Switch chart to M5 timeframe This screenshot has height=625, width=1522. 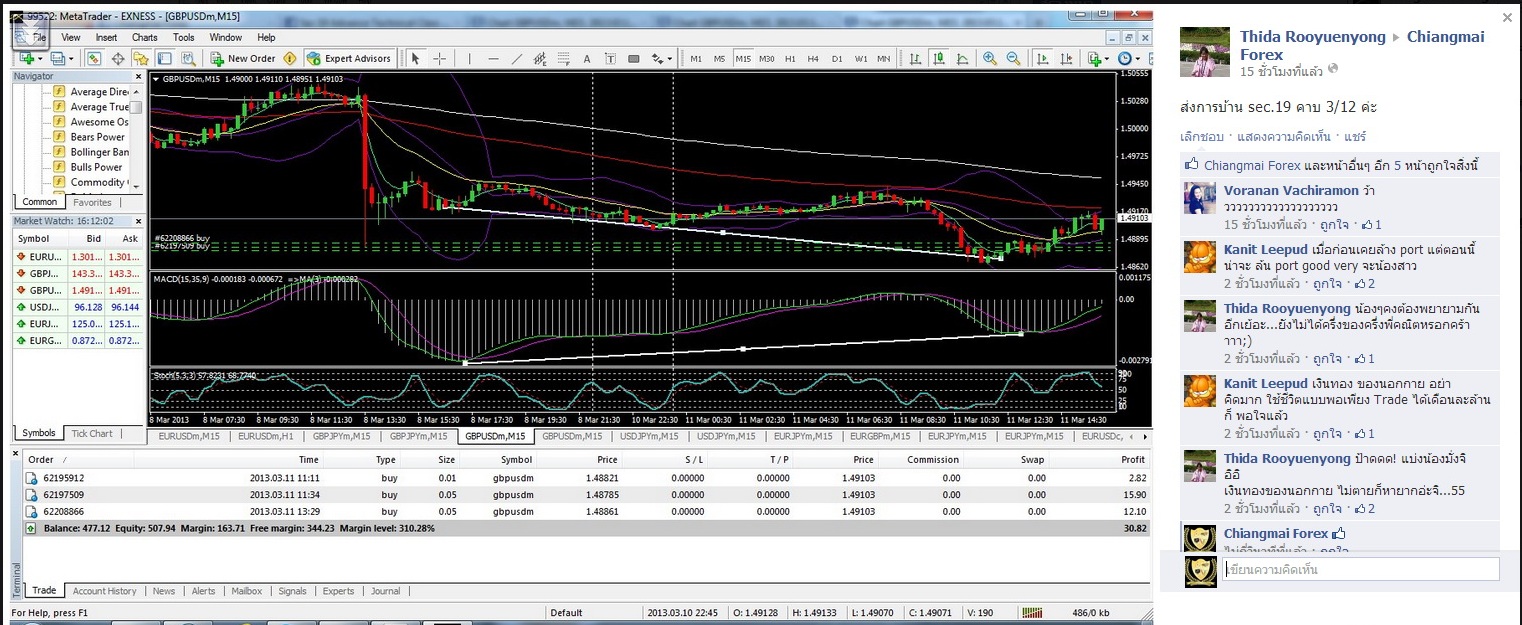719,58
